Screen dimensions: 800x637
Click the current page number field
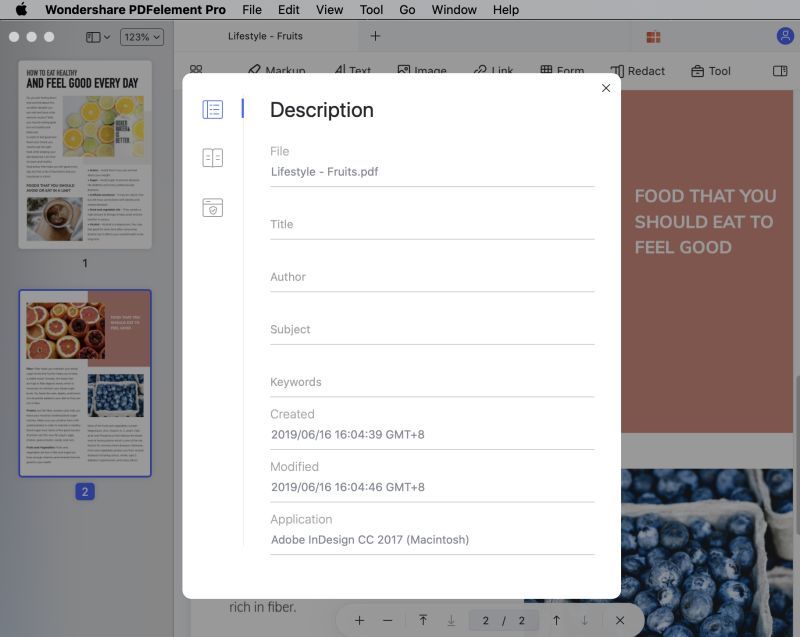(x=486, y=620)
